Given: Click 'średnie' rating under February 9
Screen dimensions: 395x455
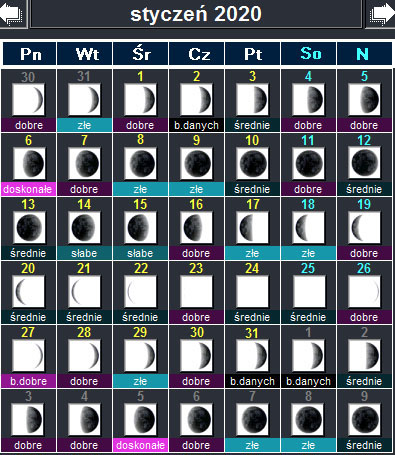Looking at the screenshot, I should point(364,445).
